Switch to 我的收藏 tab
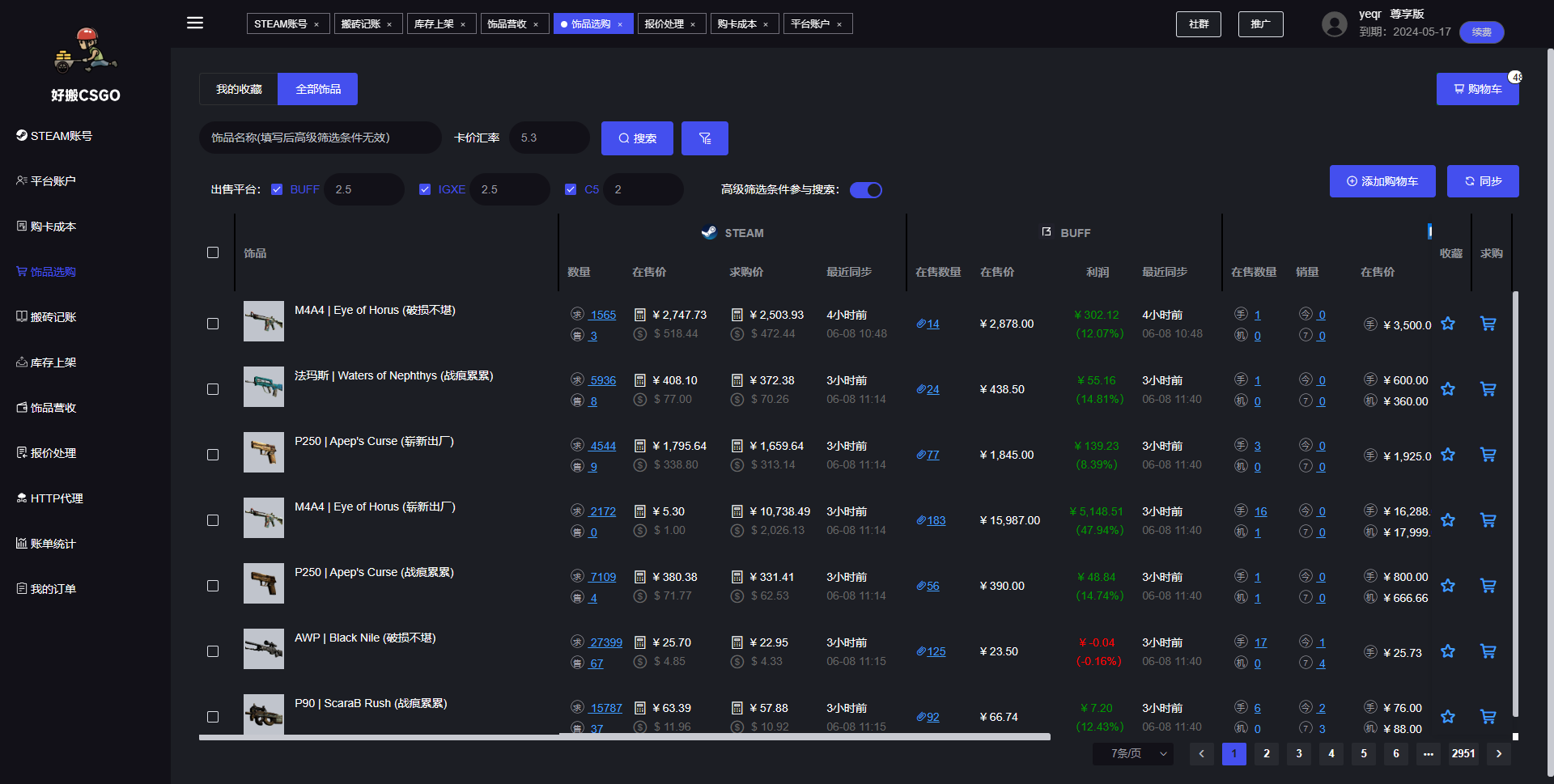The height and width of the screenshot is (784, 1554). click(239, 89)
